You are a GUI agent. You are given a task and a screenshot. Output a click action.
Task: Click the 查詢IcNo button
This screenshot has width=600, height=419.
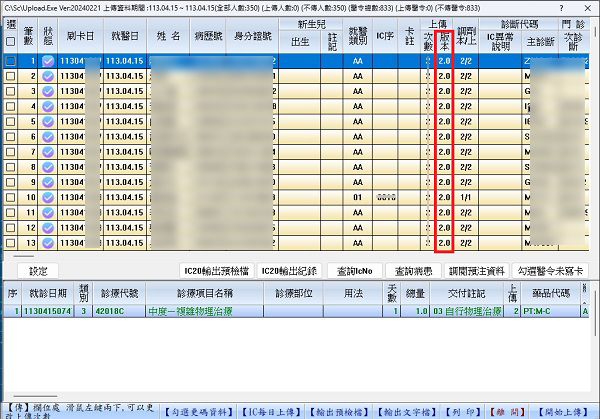point(354,271)
